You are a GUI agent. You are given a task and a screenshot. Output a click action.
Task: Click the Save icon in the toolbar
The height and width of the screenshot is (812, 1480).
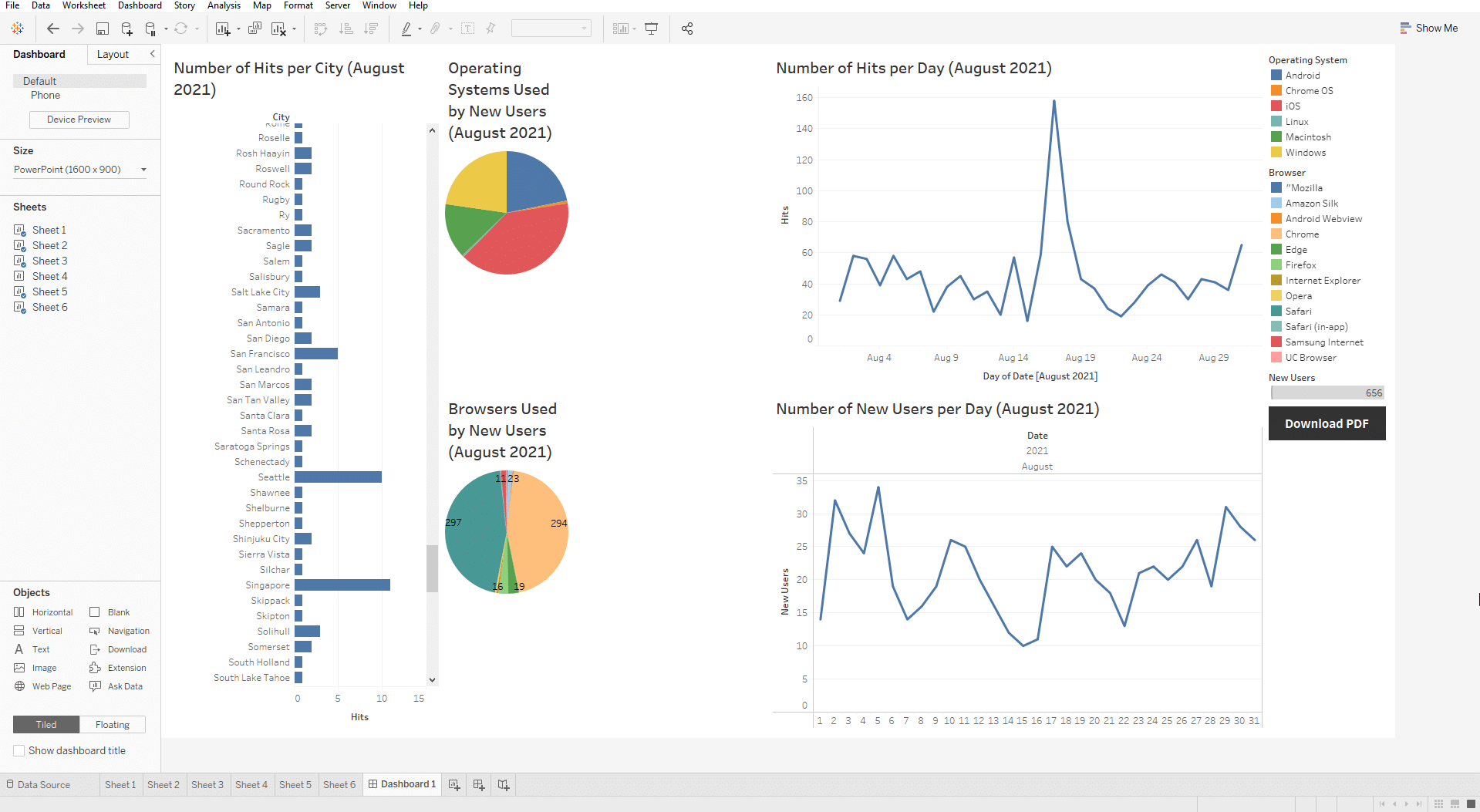coord(103,29)
